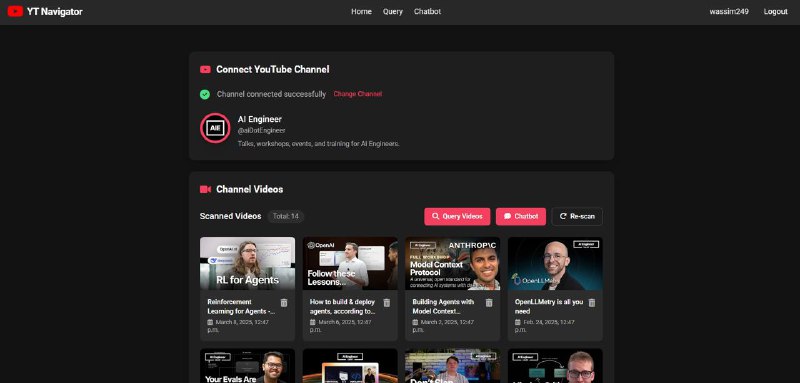Log out using the Logout link
Screen dimensions: 800x383
tap(776, 12)
